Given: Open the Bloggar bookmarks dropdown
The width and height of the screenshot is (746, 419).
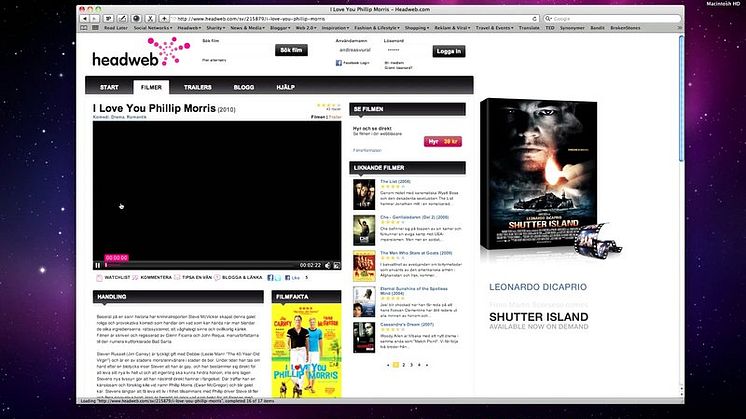Looking at the screenshot, I should tap(280, 28).
